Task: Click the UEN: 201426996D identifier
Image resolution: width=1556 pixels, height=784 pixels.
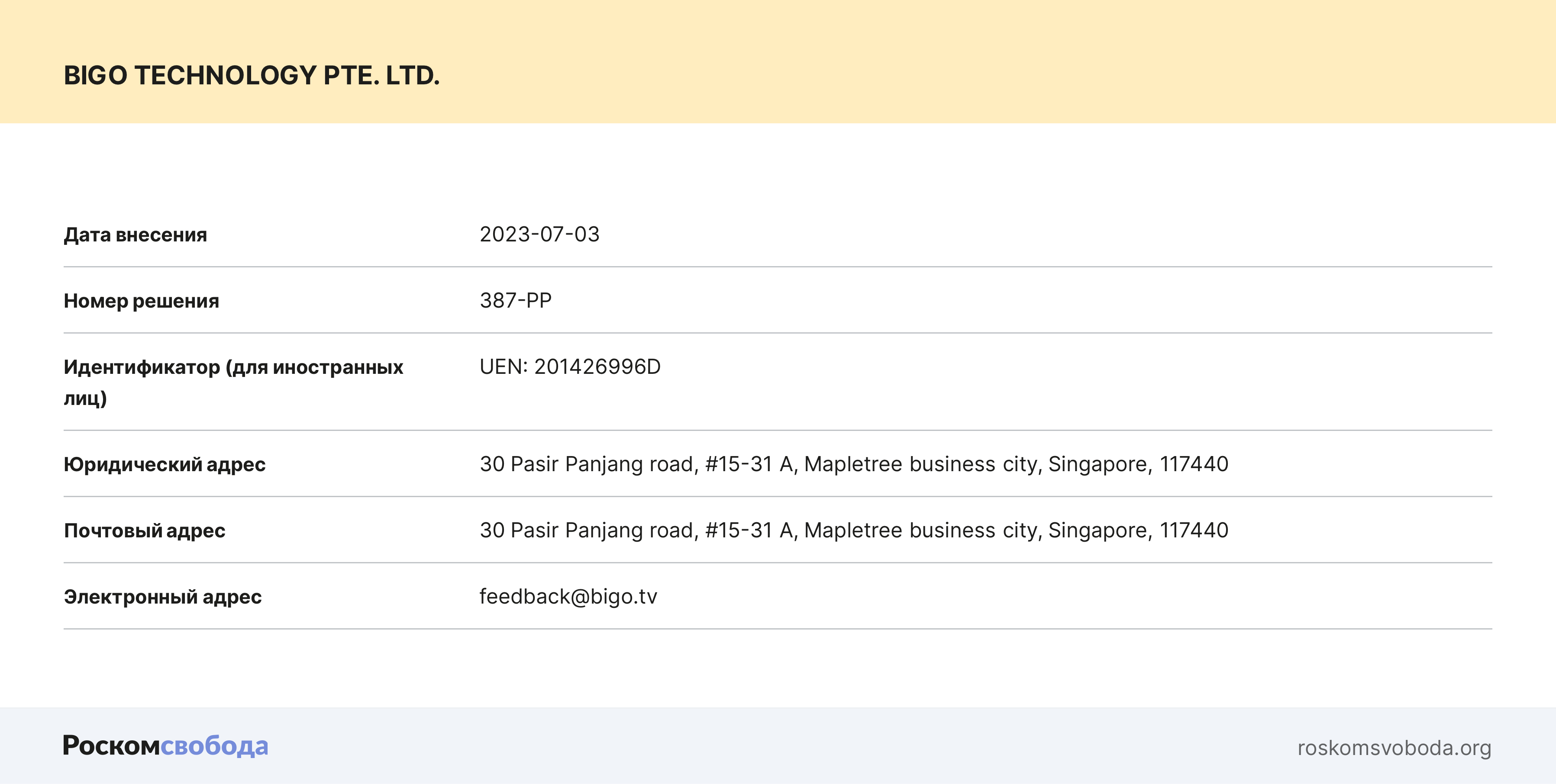Action: click(570, 367)
